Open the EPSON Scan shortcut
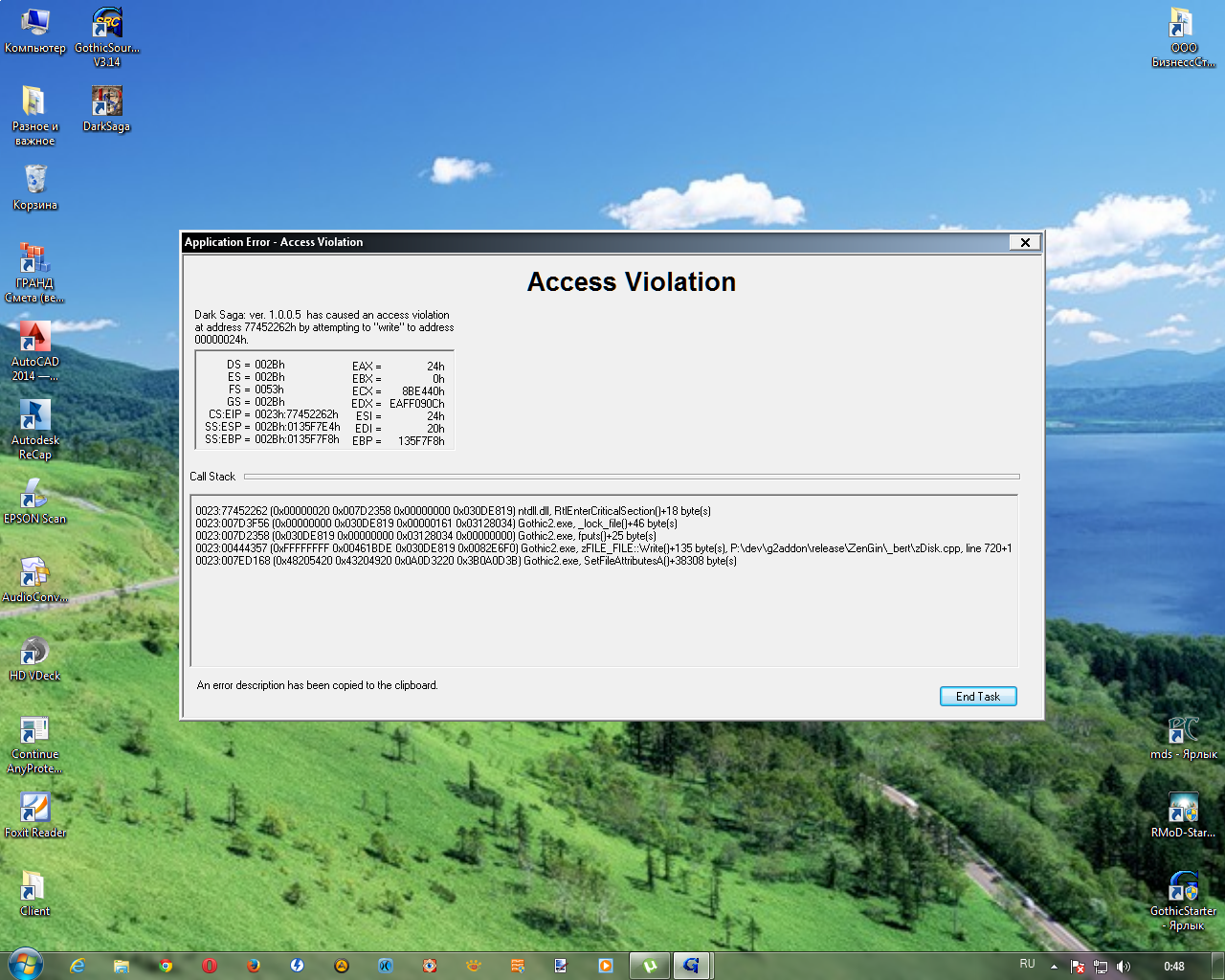Image resolution: width=1225 pixels, height=980 pixels. [x=34, y=501]
